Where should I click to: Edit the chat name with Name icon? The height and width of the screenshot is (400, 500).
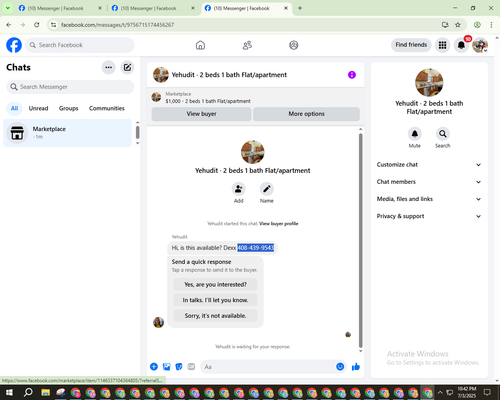[x=267, y=189]
